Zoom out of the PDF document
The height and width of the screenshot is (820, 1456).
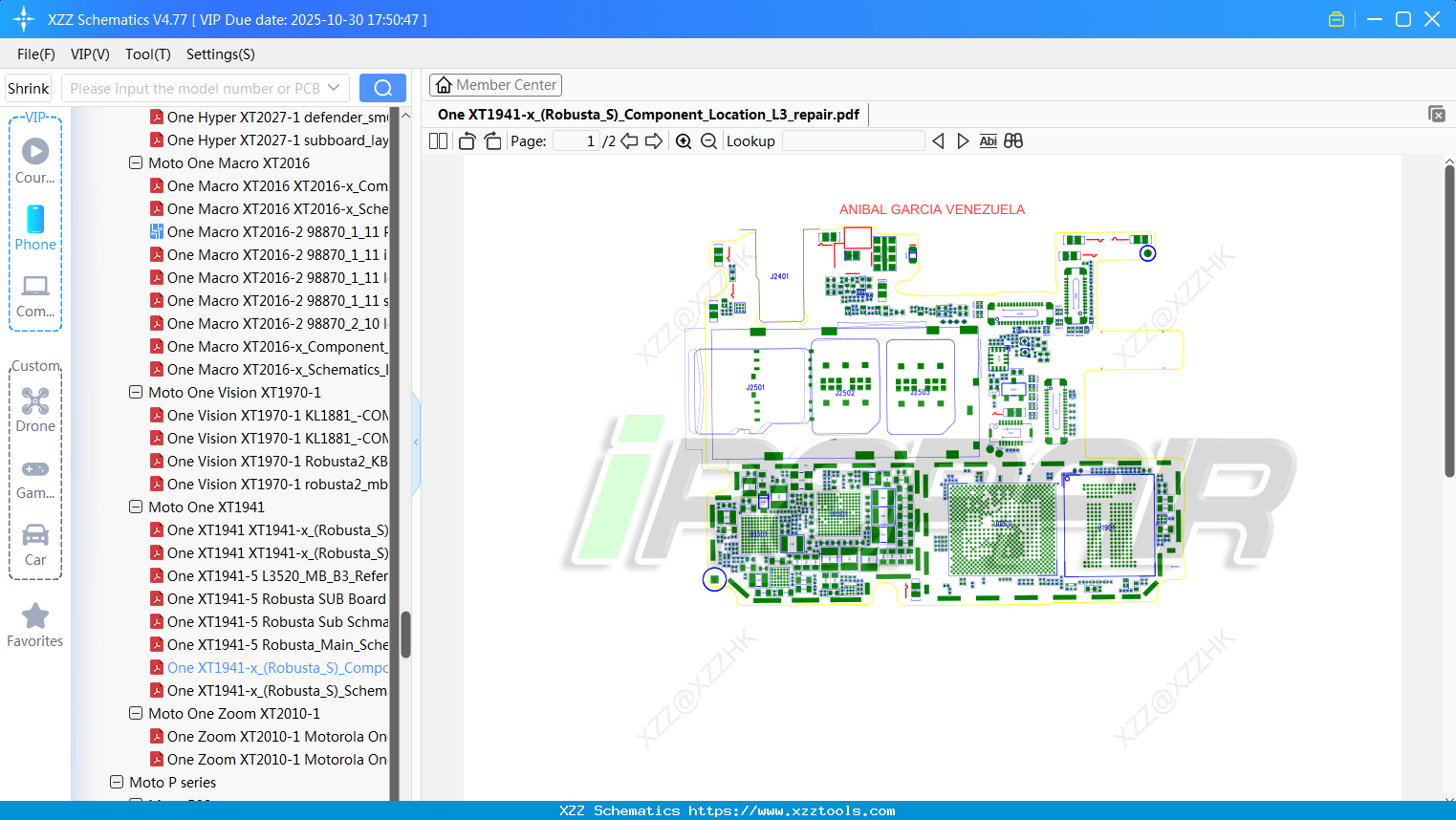point(708,140)
